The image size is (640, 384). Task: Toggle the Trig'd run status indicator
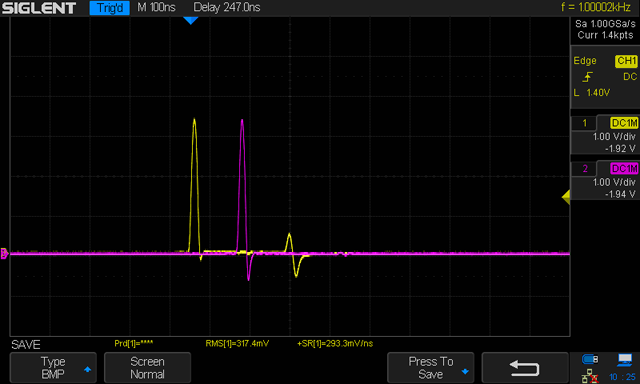(x=109, y=8)
